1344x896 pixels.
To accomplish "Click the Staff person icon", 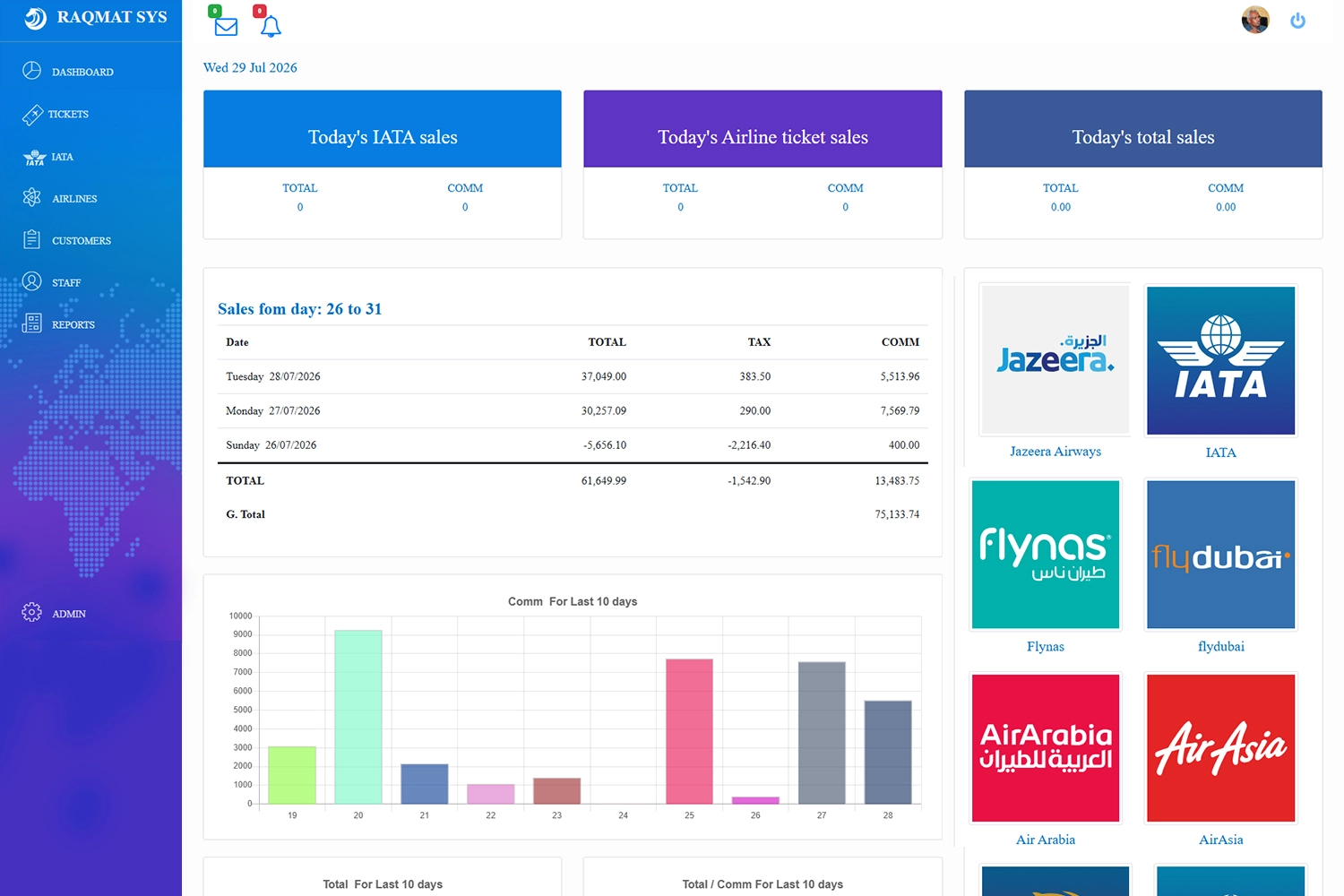I will 32,281.
